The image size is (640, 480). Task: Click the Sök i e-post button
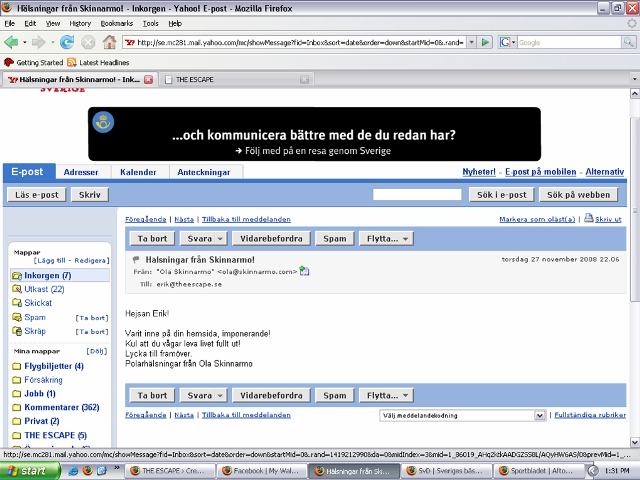point(502,195)
